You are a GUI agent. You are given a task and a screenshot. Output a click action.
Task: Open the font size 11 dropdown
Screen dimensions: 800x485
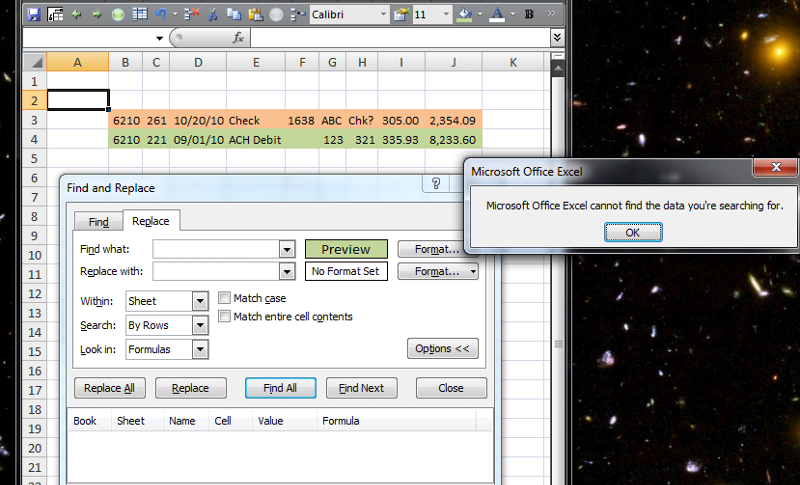click(446, 14)
